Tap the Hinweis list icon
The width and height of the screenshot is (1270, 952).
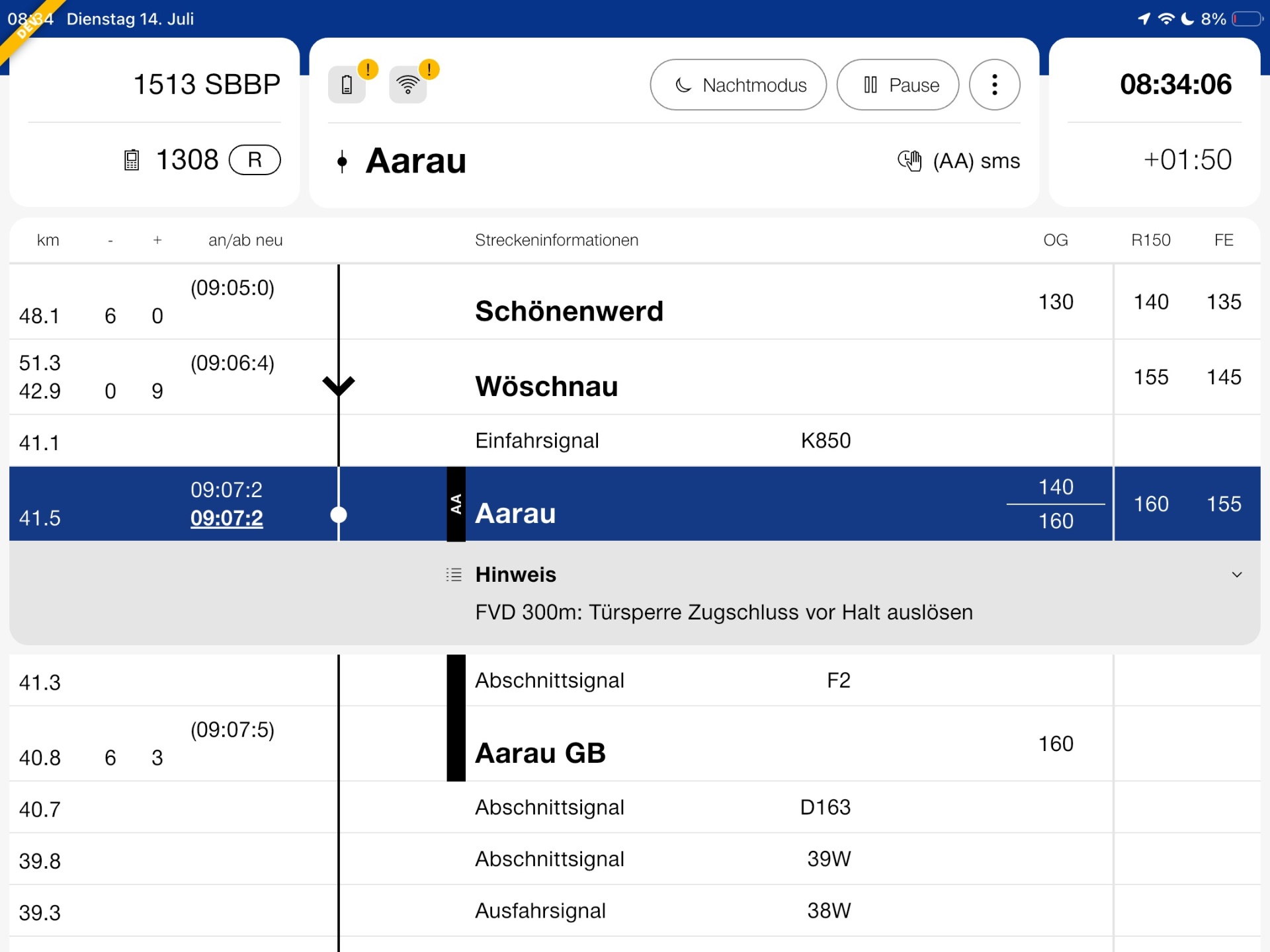pyautogui.click(x=454, y=575)
